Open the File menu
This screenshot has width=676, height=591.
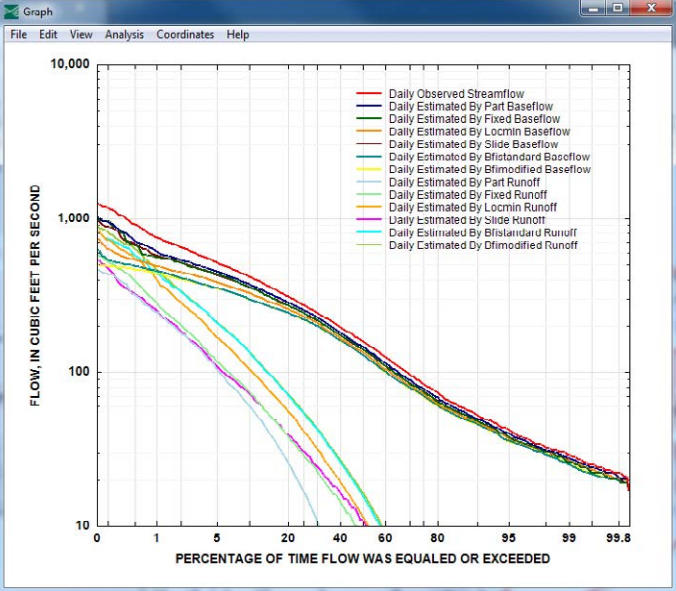(18, 34)
